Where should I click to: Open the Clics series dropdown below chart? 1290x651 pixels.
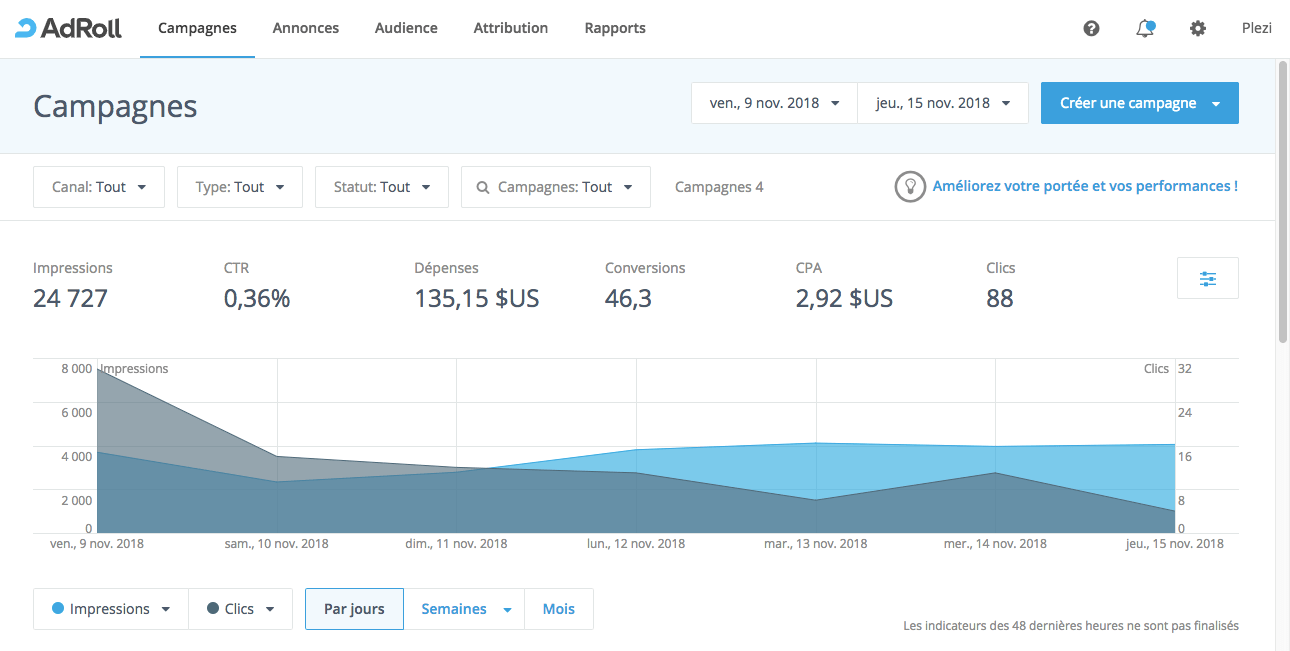241,609
